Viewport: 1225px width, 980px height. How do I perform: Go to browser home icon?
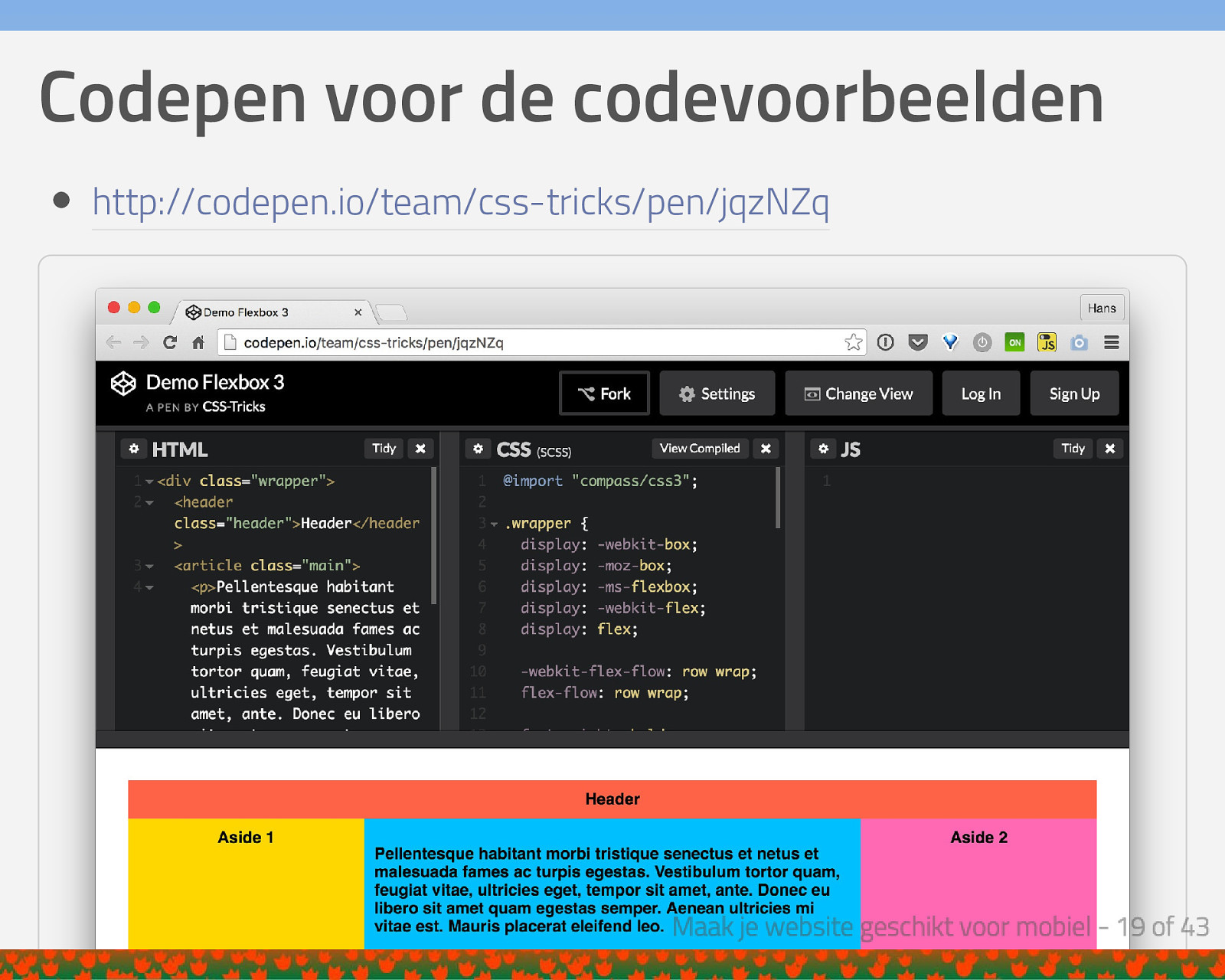[198, 342]
